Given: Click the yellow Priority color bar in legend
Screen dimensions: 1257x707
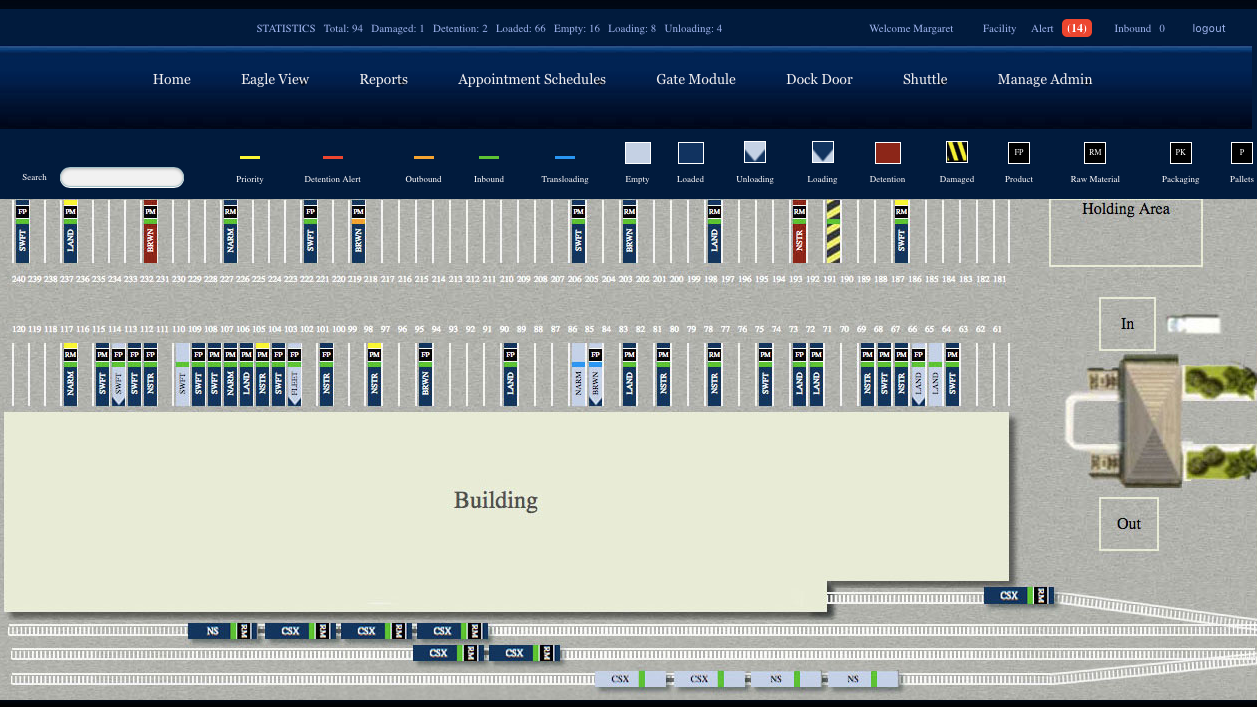Looking at the screenshot, I should 249,158.
